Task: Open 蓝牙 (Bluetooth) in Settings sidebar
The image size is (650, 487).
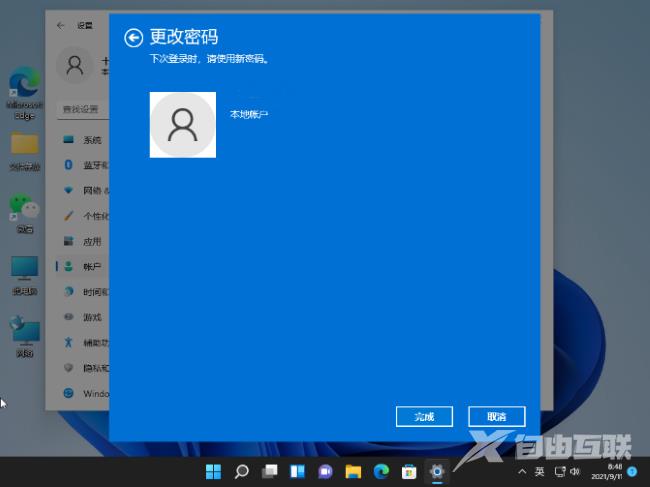Action: tap(83, 165)
